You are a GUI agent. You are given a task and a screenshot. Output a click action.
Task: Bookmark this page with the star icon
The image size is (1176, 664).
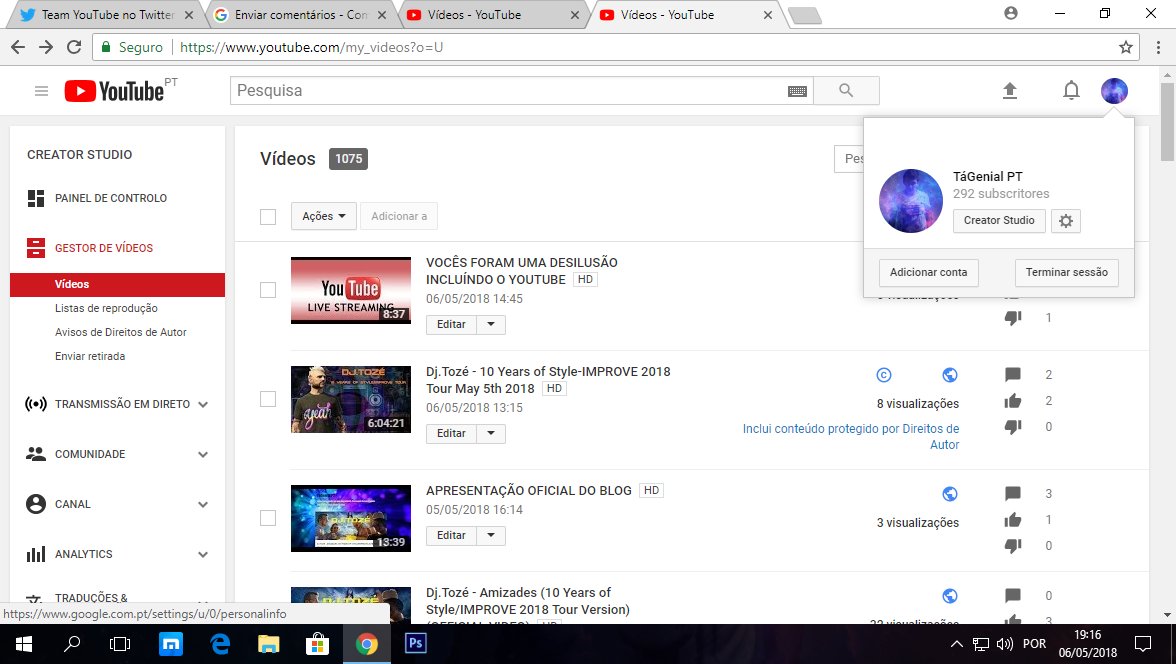[1126, 47]
